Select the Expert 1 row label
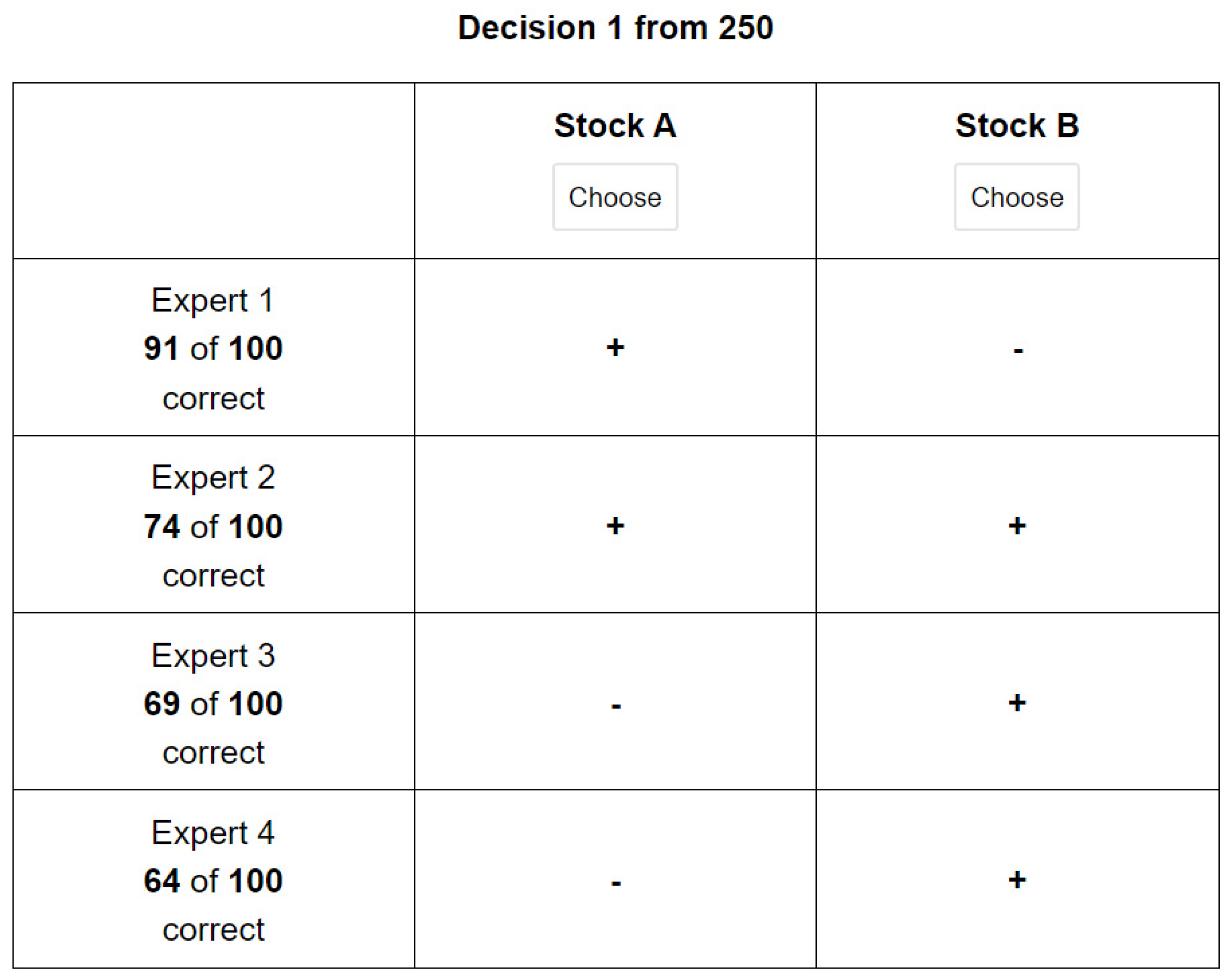Image resolution: width=1232 pixels, height=979 pixels. [x=213, y=300]
